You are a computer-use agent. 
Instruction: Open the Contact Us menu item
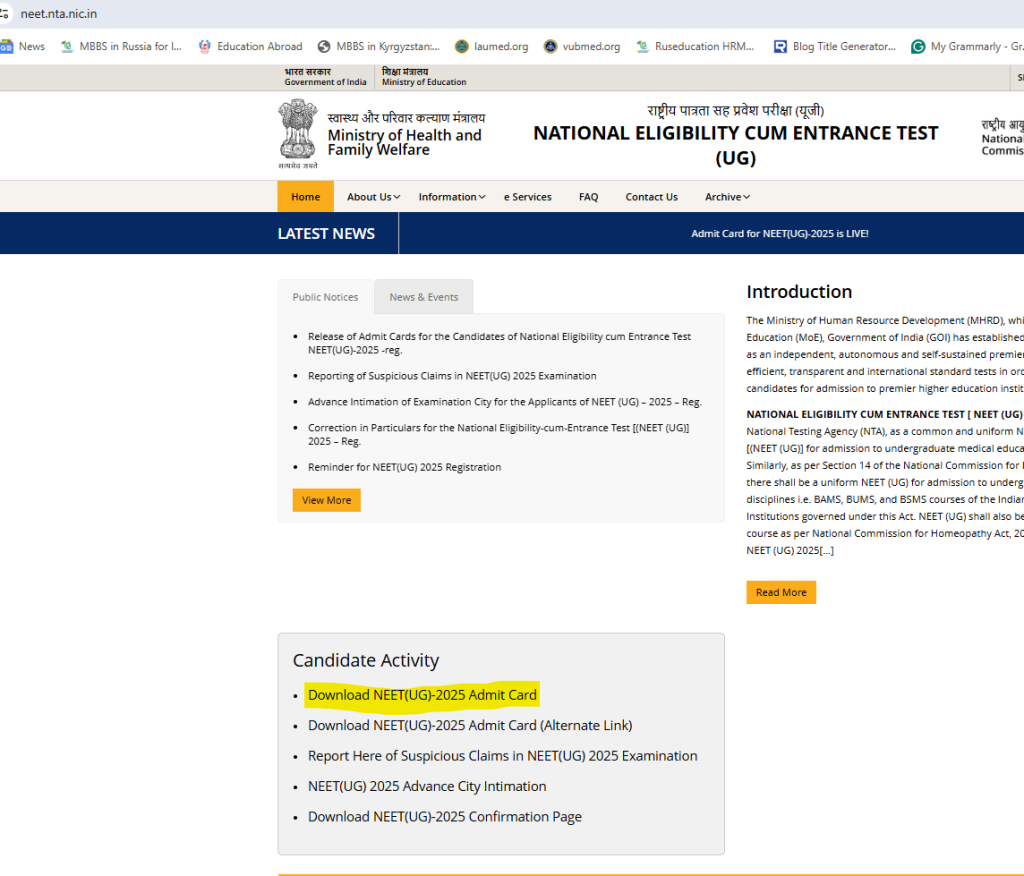point(652,197)
